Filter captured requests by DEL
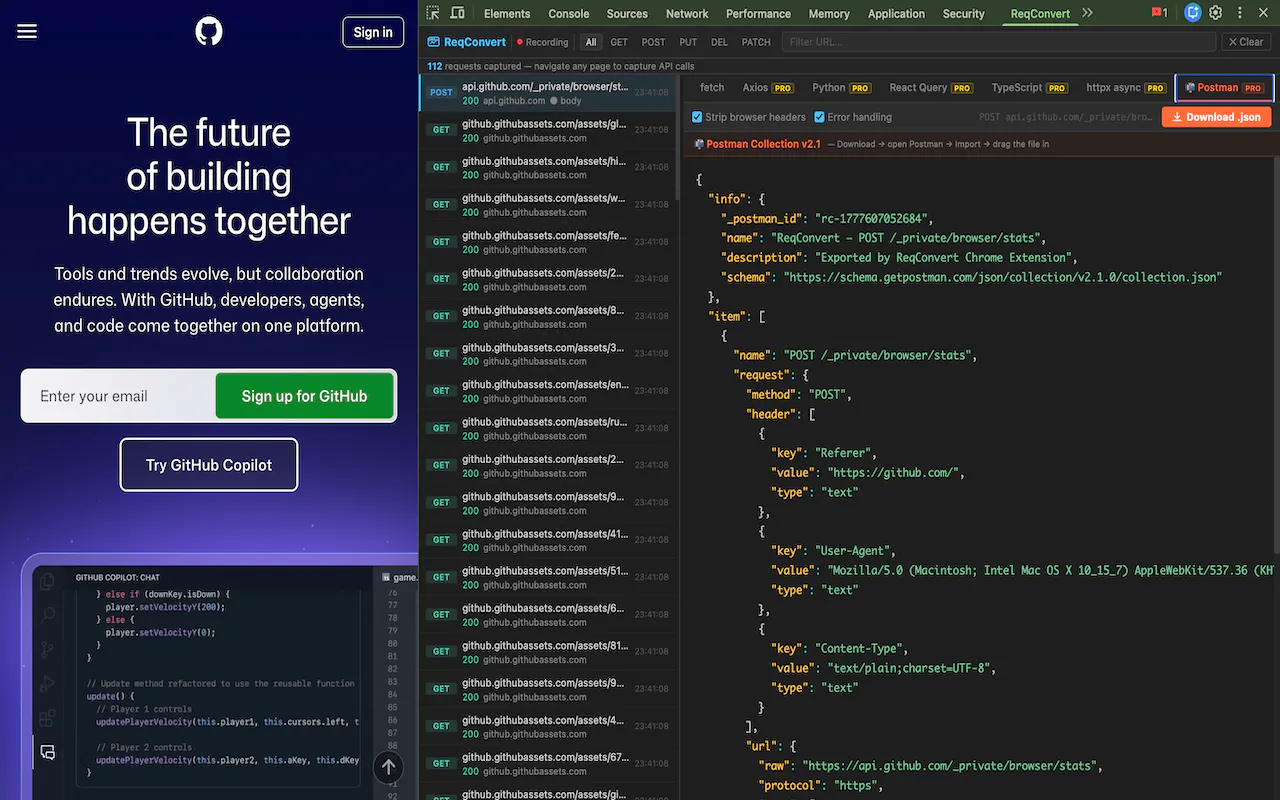The width and height of the screenshot is (1280, 800). [x=719, y=42]
